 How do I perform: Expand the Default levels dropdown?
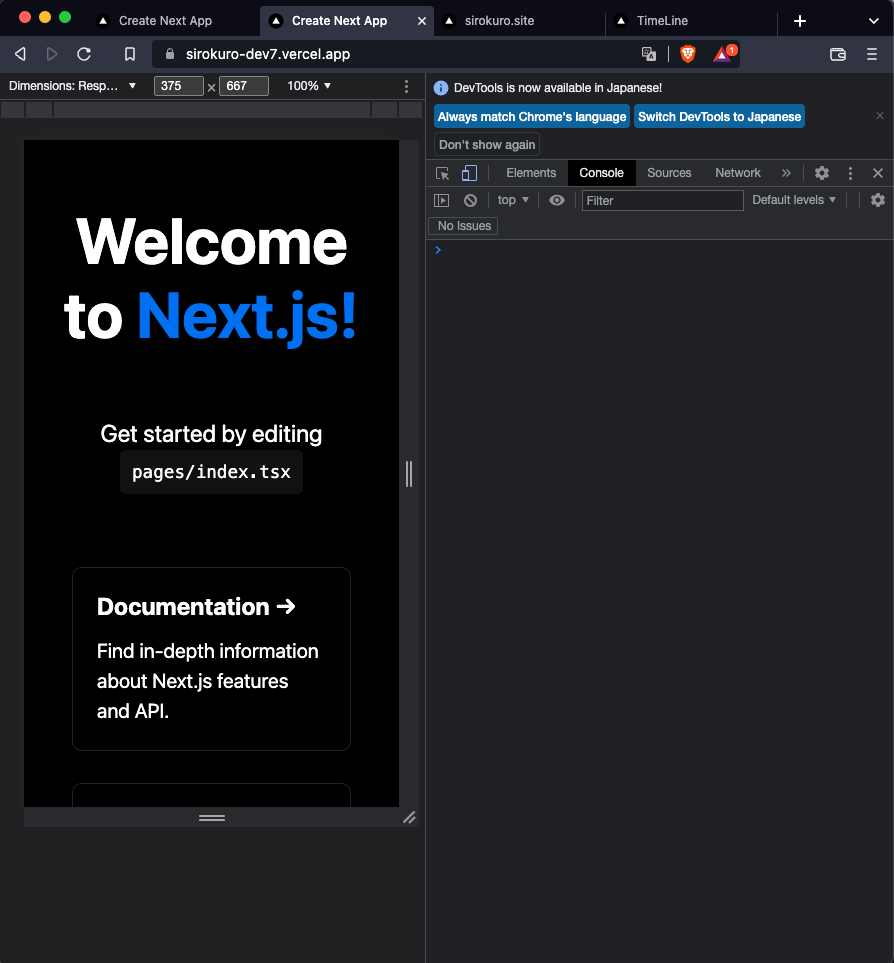coord(794,200)
